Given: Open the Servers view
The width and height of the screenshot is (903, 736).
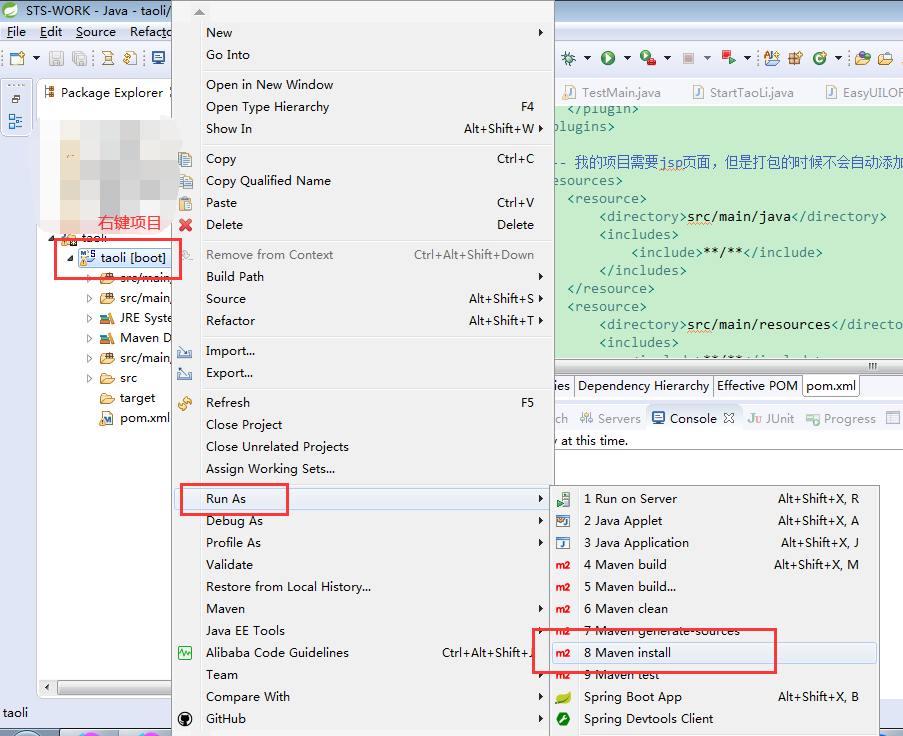Looking at the screenshot, I should (x=619, y=418).
